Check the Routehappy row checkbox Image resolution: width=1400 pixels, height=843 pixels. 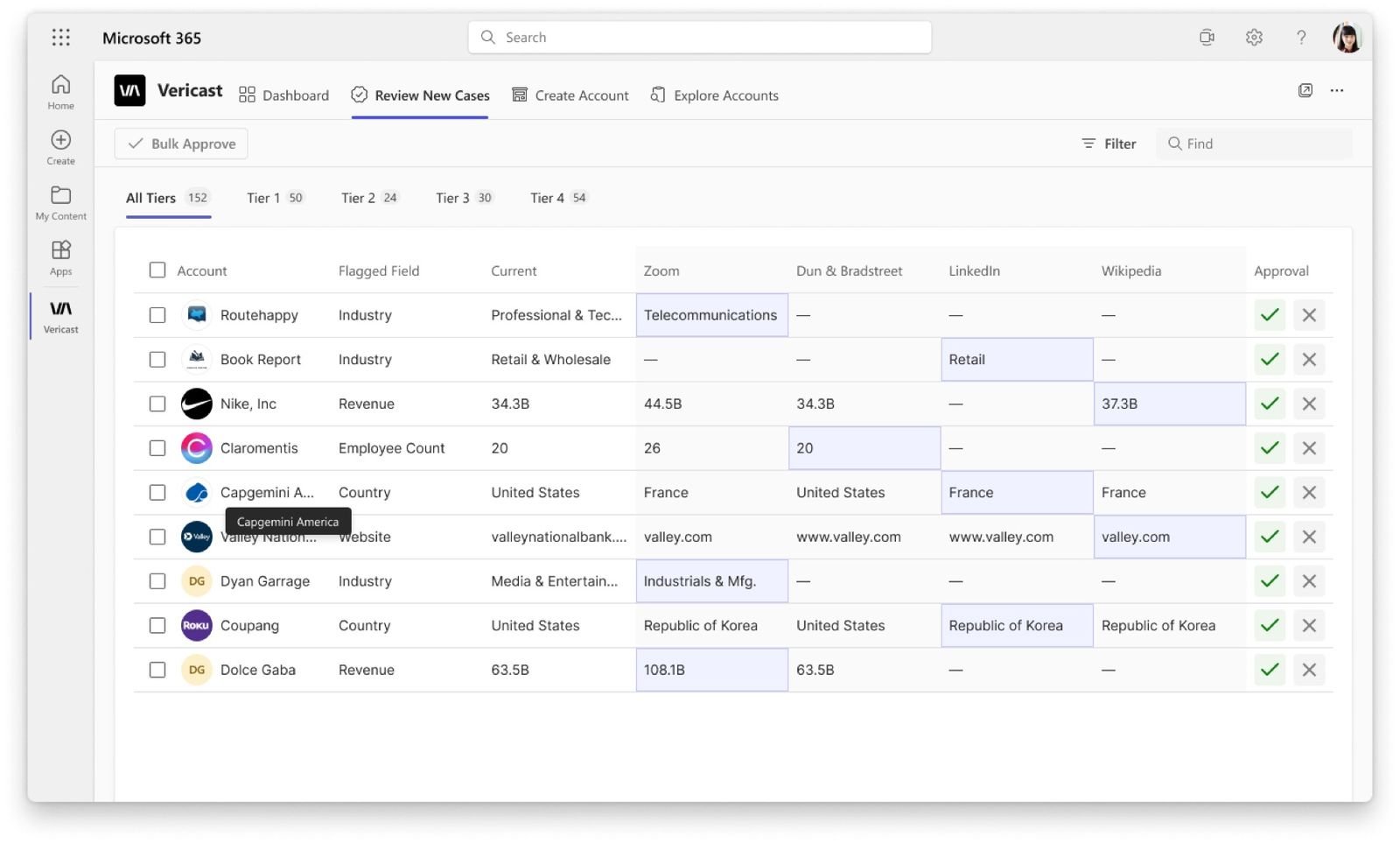coord(157,315)
